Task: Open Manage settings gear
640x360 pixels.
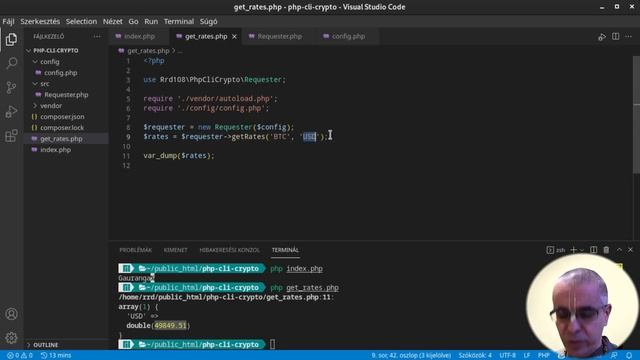Action: click(11, 338)
